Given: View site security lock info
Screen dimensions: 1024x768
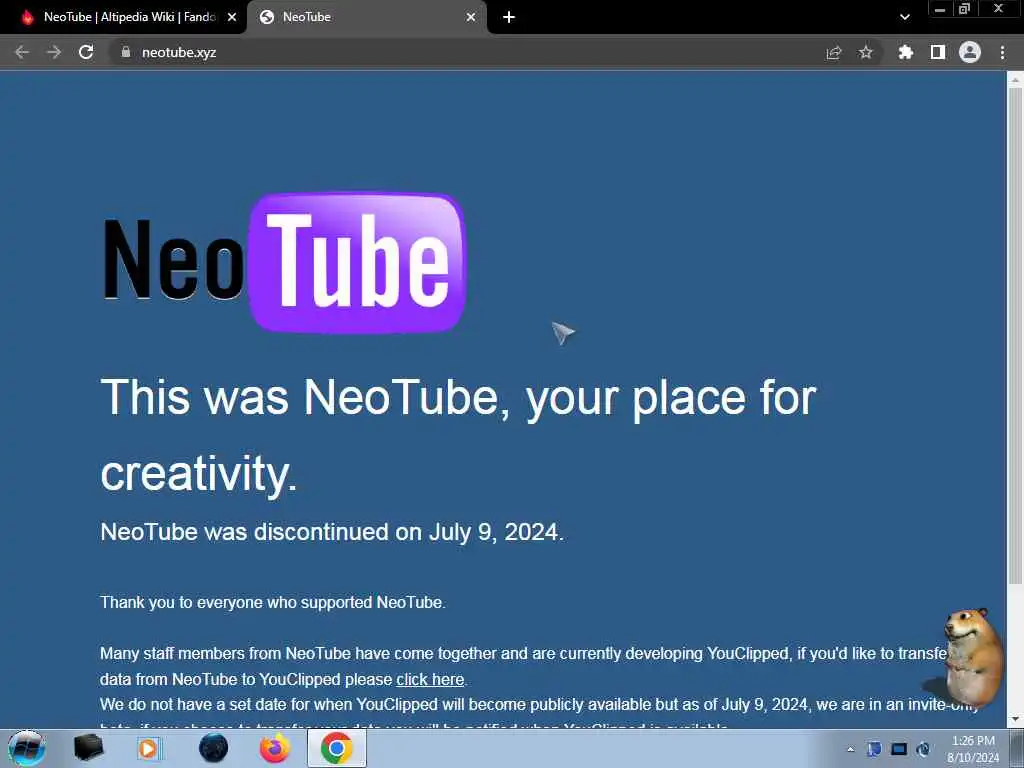Looking at the screenshot, I should (126, 52).
